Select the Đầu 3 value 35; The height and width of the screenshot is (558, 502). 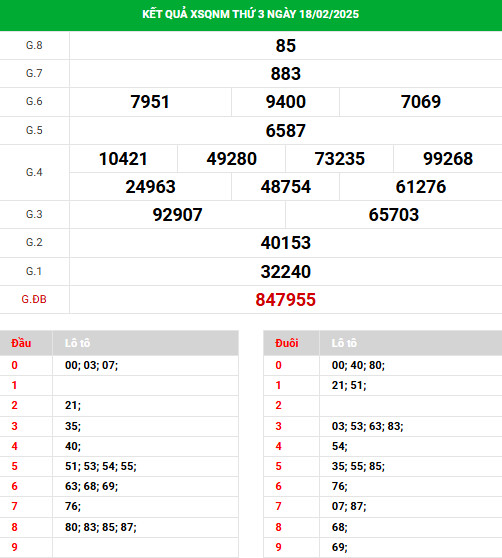pyautogui.click(x=73, y=426)
